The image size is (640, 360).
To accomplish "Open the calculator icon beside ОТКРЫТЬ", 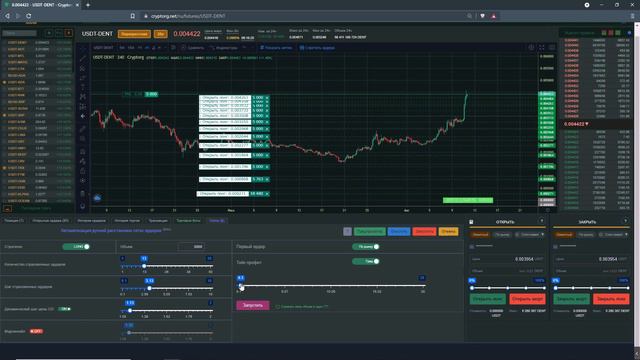I will [x=471, y=222].
